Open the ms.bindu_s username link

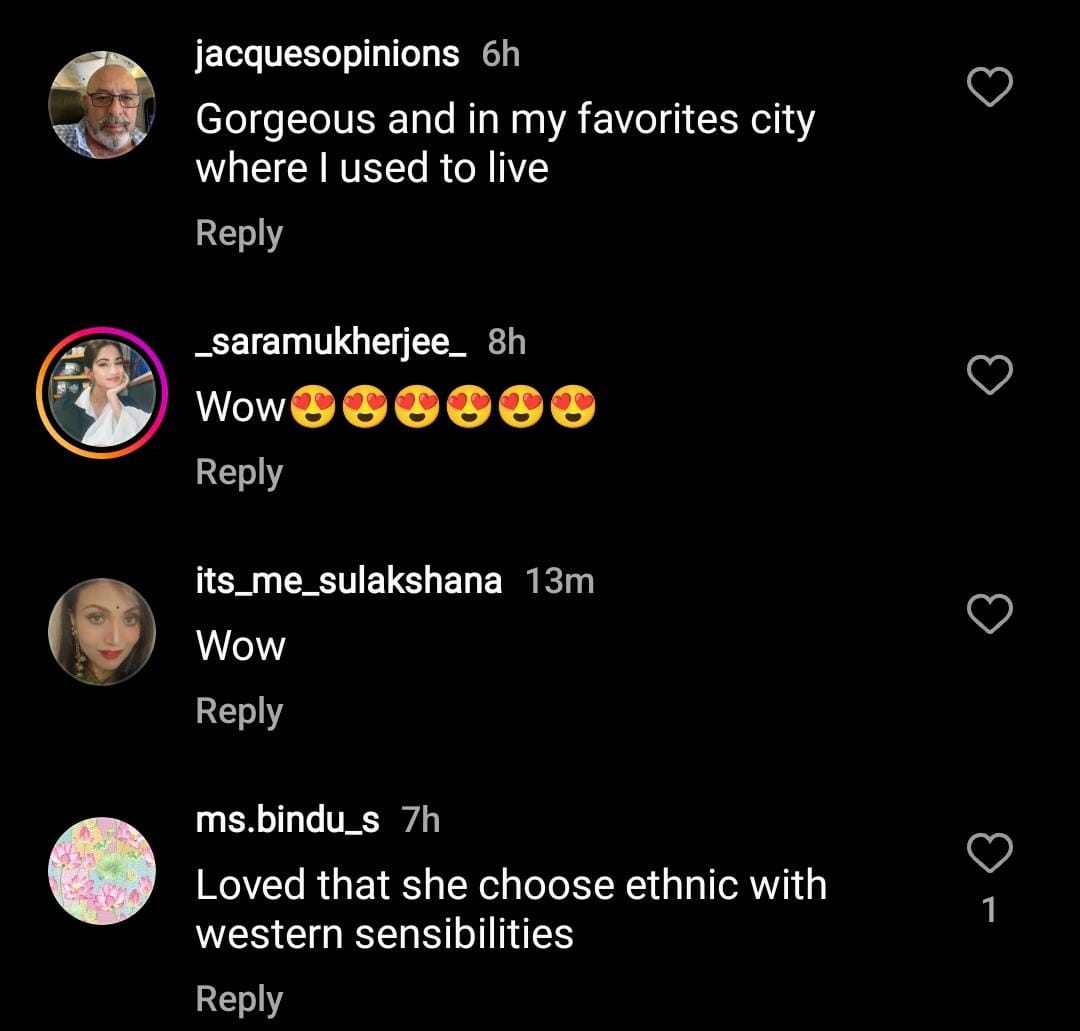point(288,821)
